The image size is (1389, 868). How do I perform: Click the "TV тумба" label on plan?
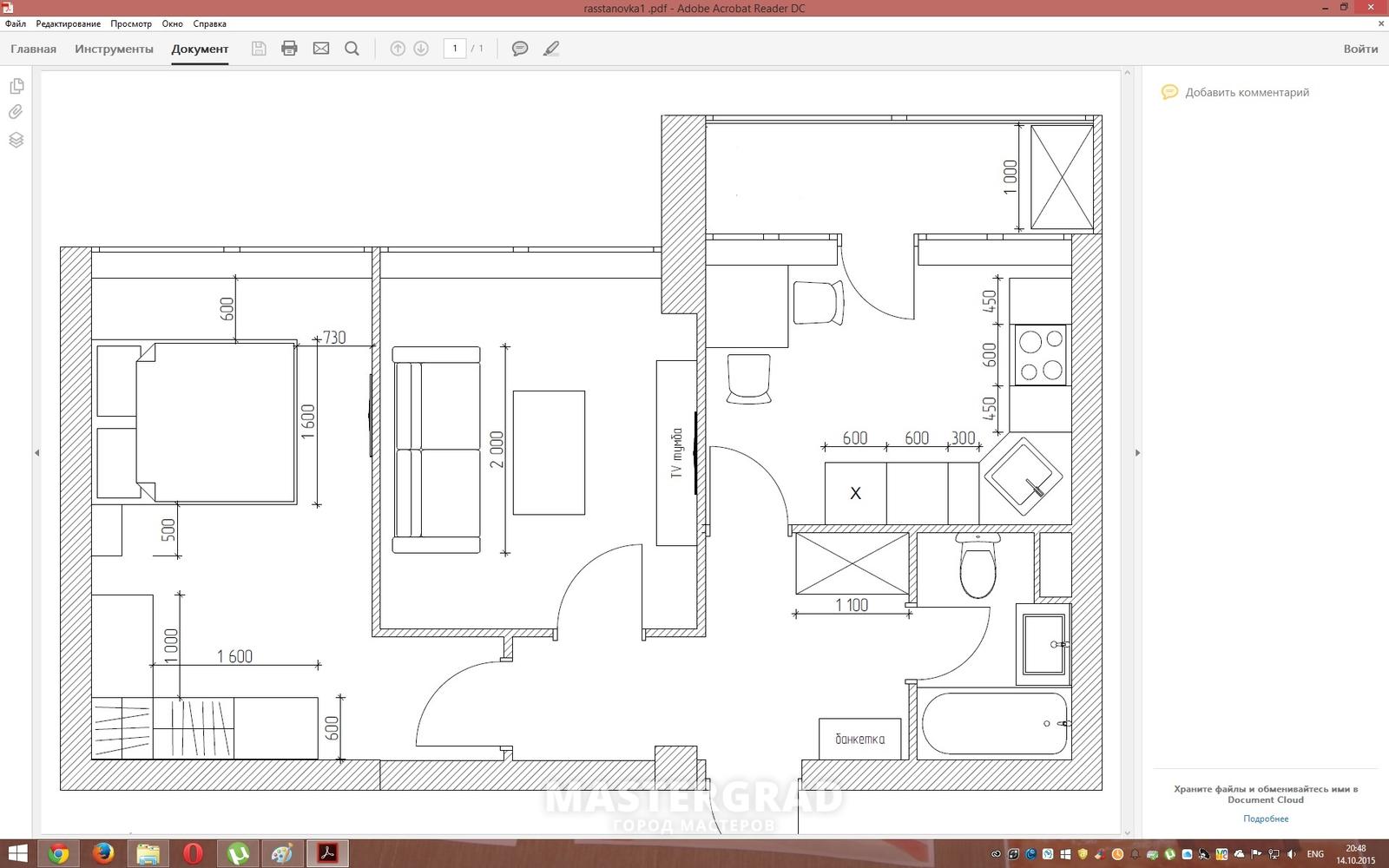[x=677, y=453]
